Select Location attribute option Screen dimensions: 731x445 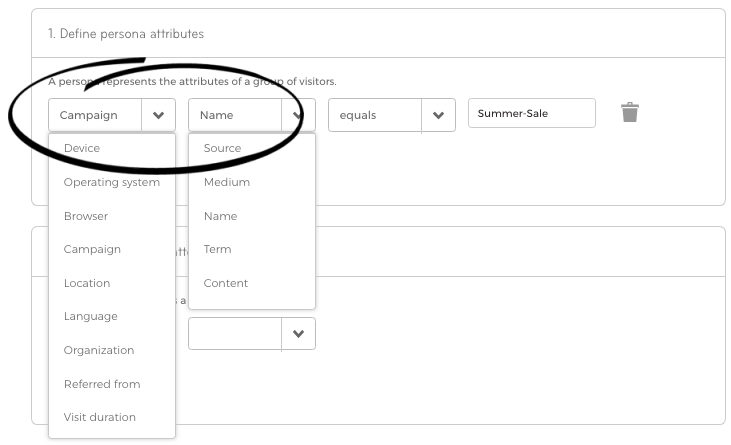[87, 283]
